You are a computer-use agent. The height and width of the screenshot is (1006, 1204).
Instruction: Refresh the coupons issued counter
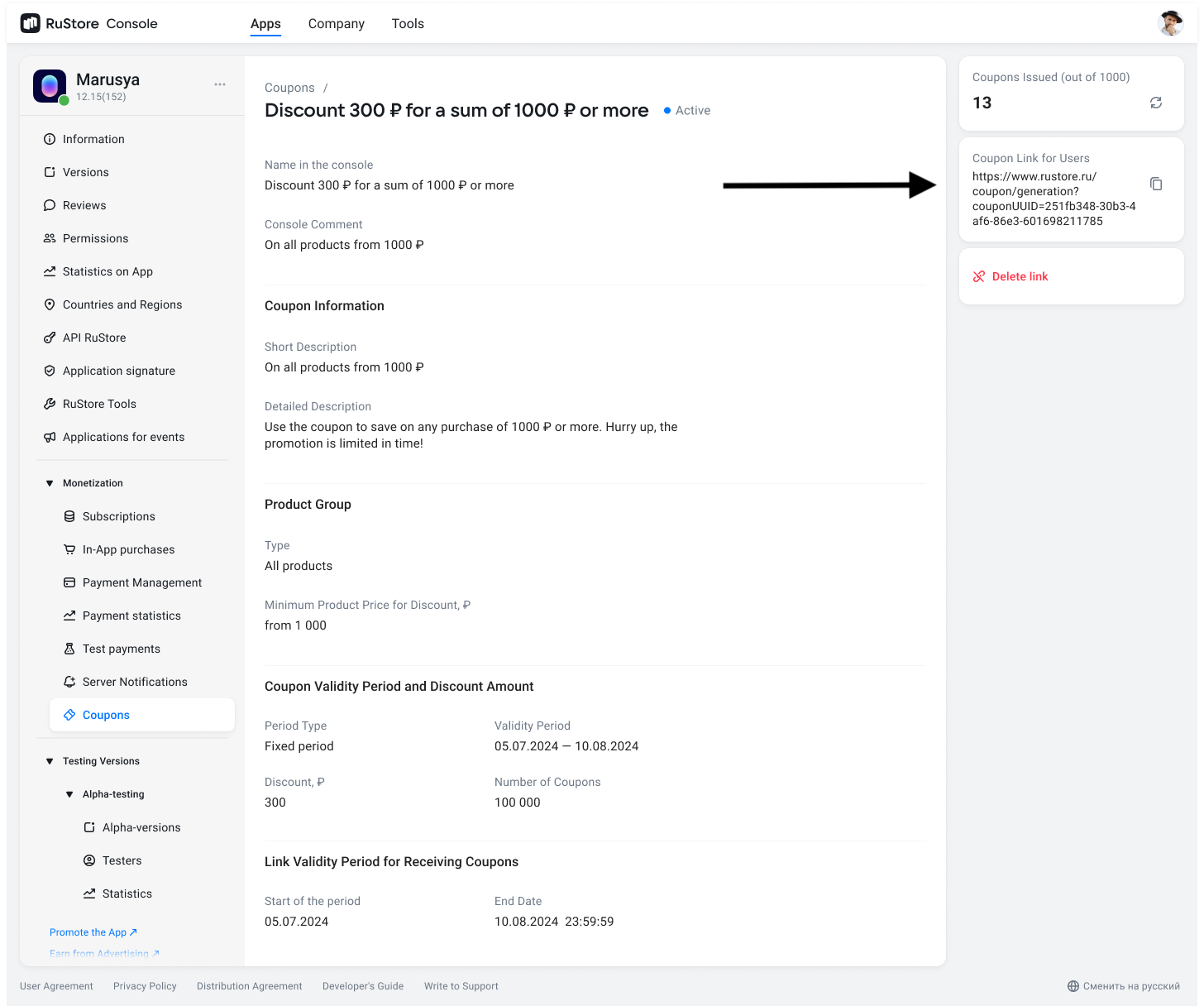(1156, 103)
